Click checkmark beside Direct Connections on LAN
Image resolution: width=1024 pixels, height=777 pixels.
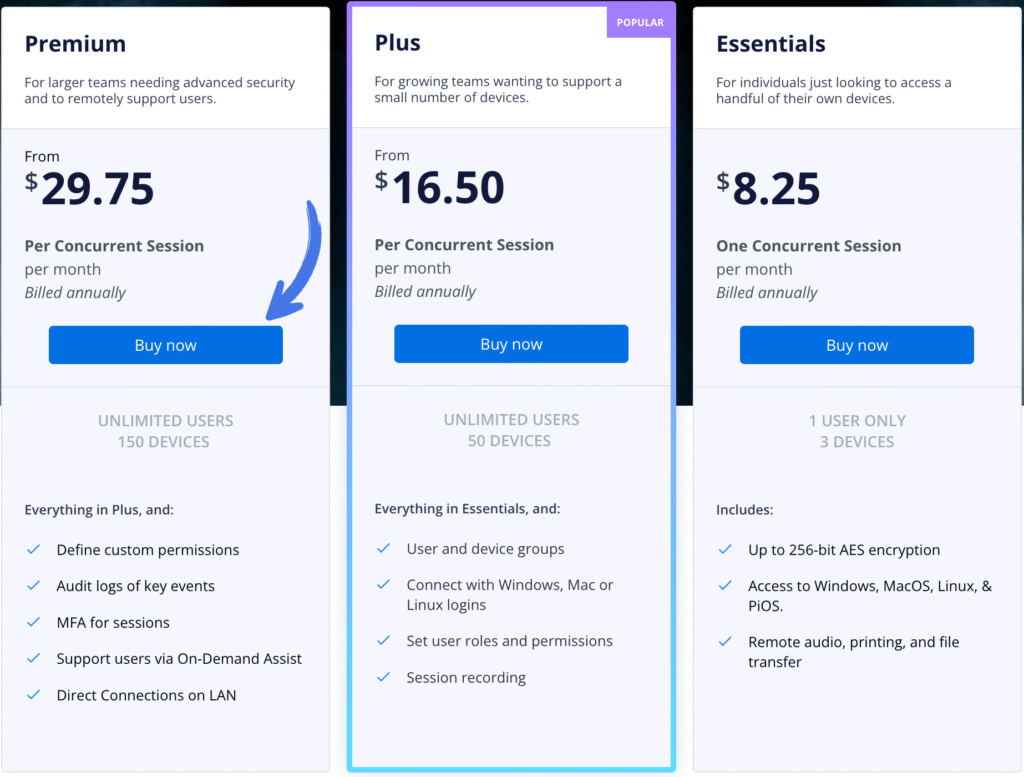click(x=34, y=695)
